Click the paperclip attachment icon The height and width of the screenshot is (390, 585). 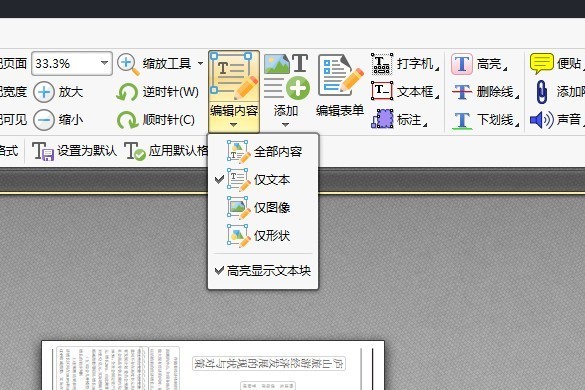pos(541,92)
